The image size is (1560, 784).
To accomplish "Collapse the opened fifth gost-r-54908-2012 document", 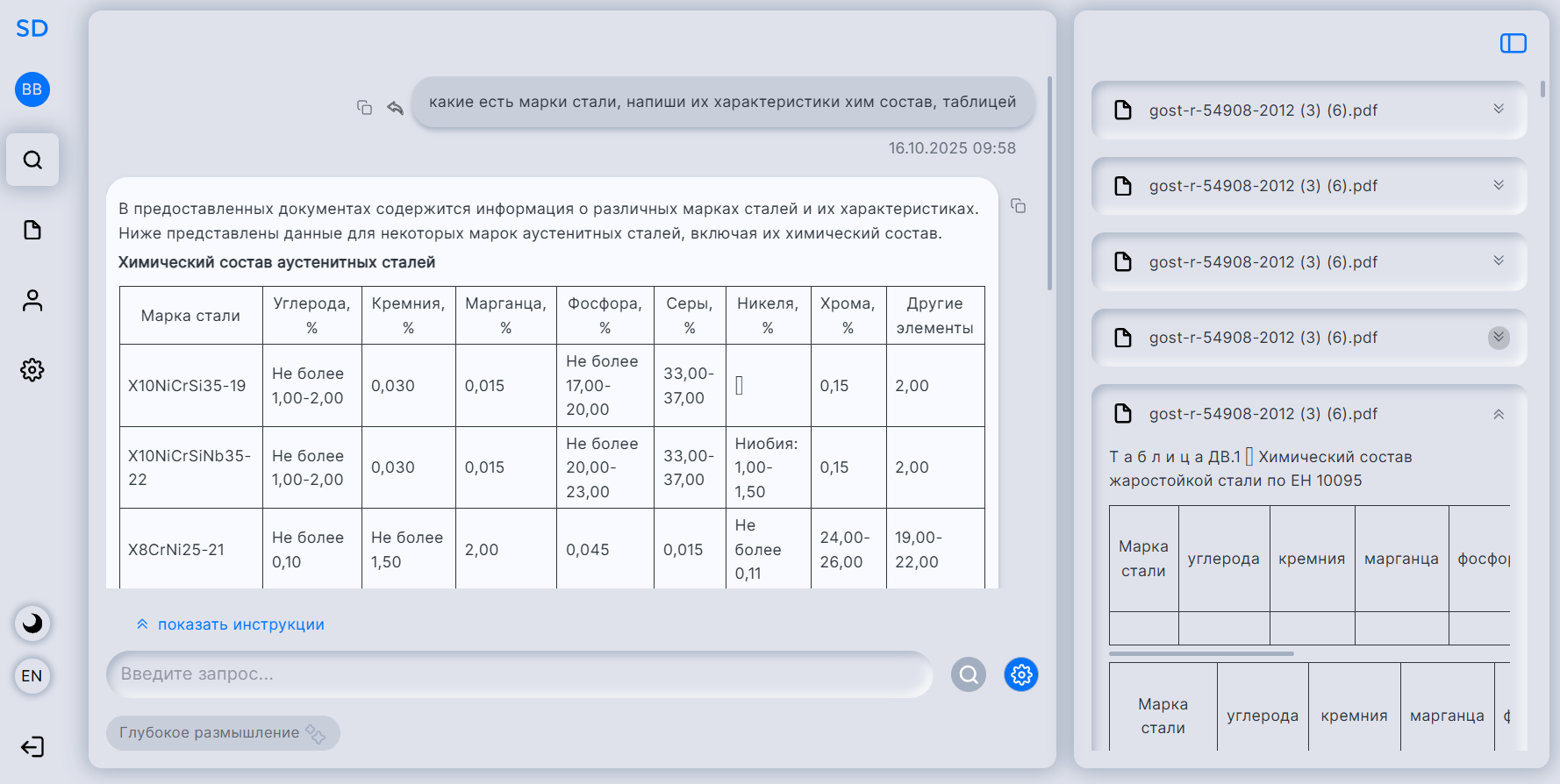I will pos(1499,414).
